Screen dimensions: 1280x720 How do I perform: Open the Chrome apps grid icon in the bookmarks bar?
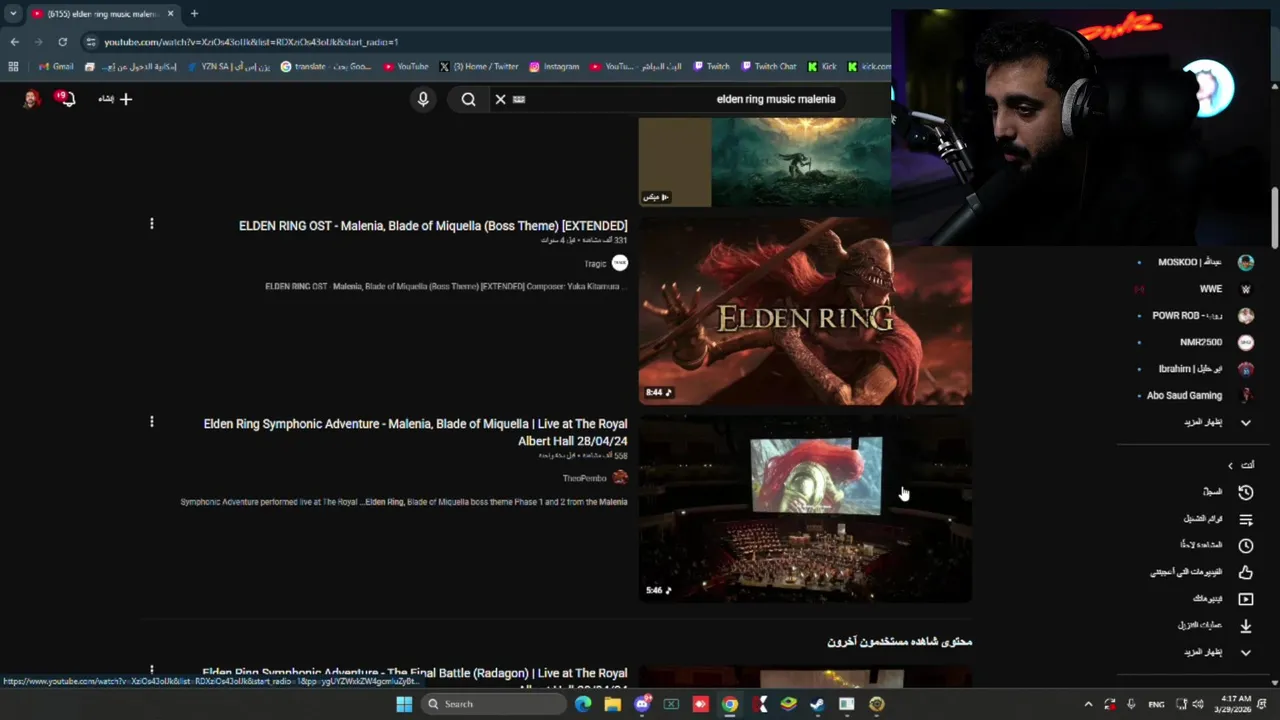coord(13,67)
